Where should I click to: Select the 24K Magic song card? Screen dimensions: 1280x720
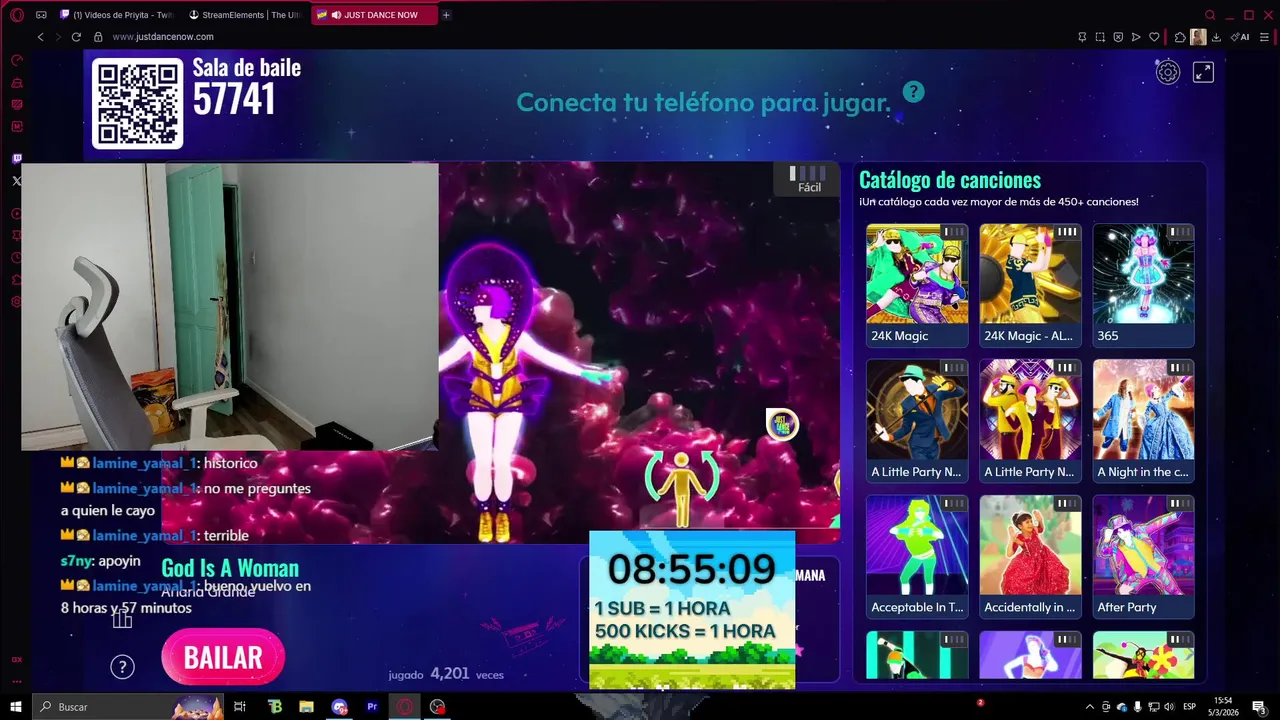(x=917, y=285)
